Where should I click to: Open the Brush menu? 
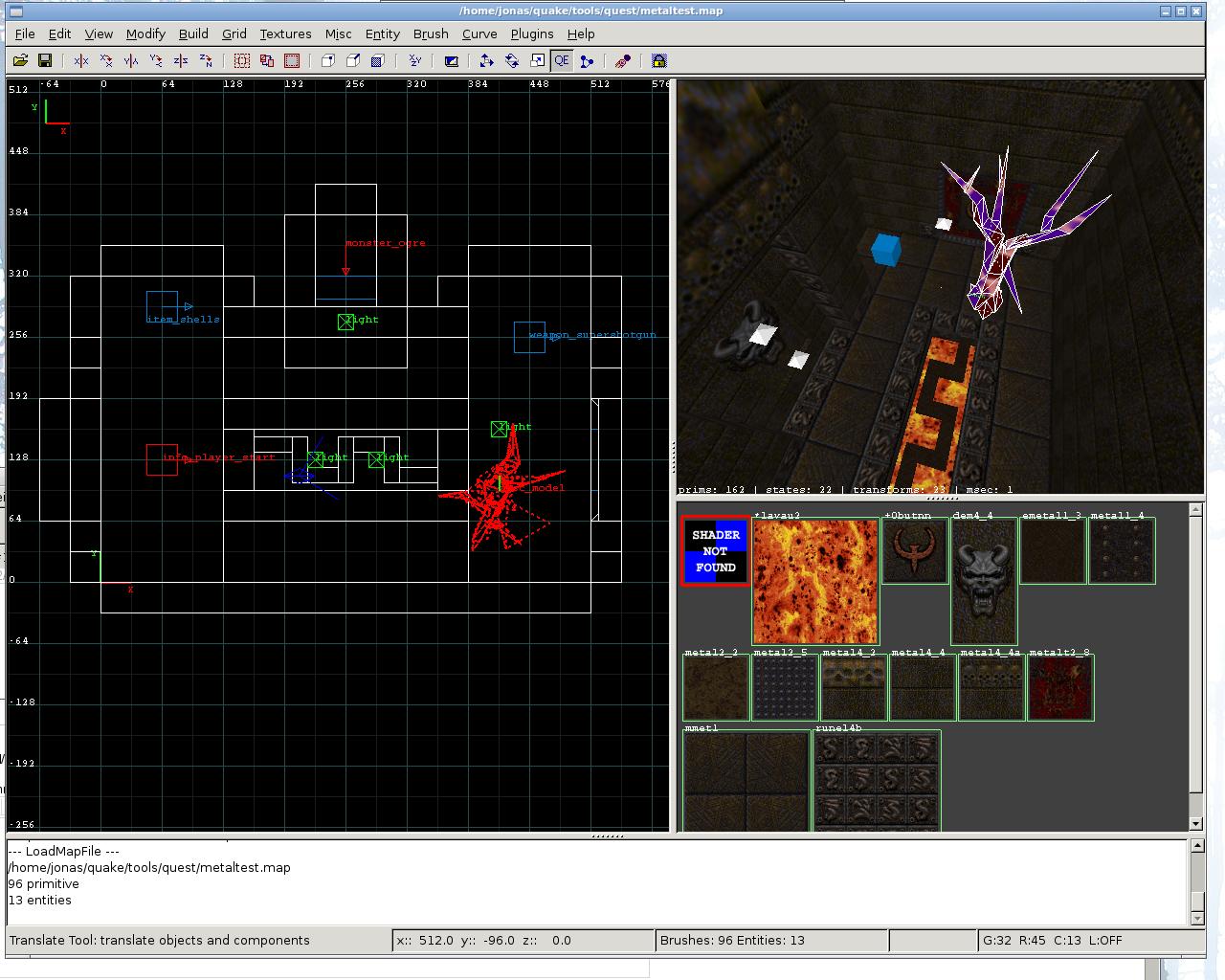431,33
